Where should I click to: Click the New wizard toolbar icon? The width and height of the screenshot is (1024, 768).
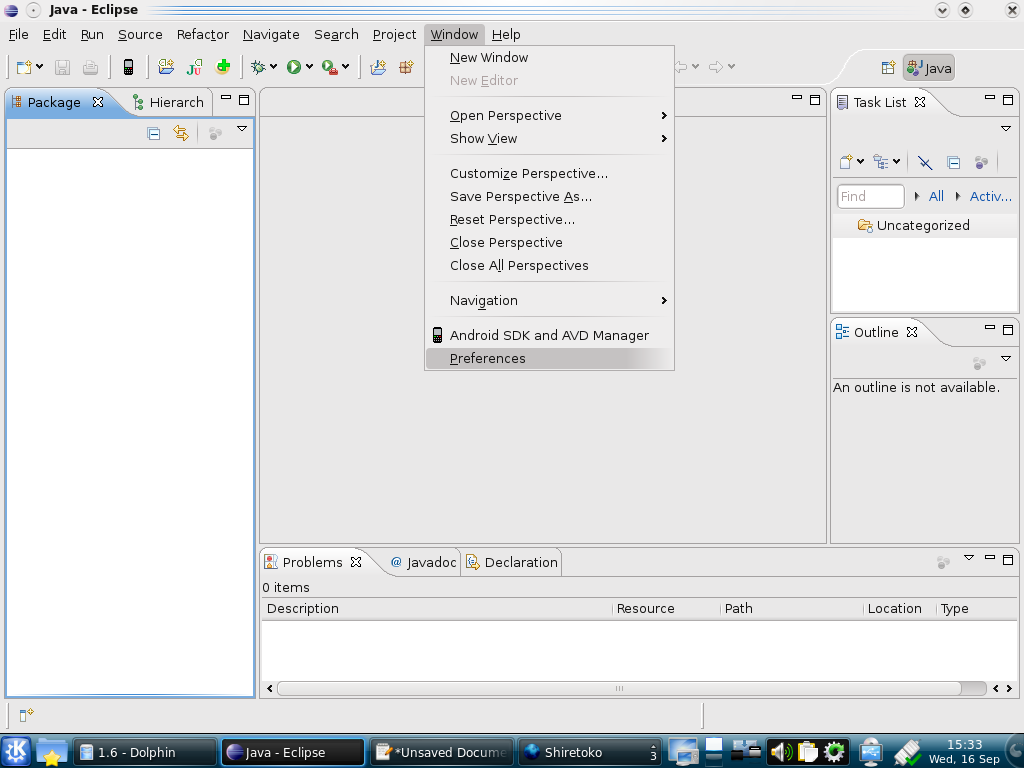pyautogui.click(x=24, y=67)
